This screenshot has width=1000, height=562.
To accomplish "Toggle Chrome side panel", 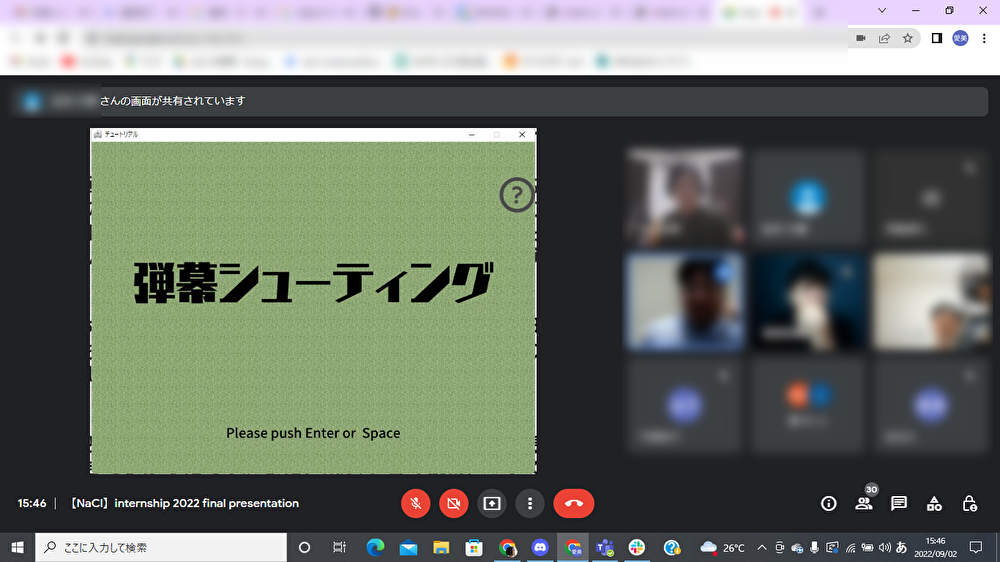I will pos(937,38).
